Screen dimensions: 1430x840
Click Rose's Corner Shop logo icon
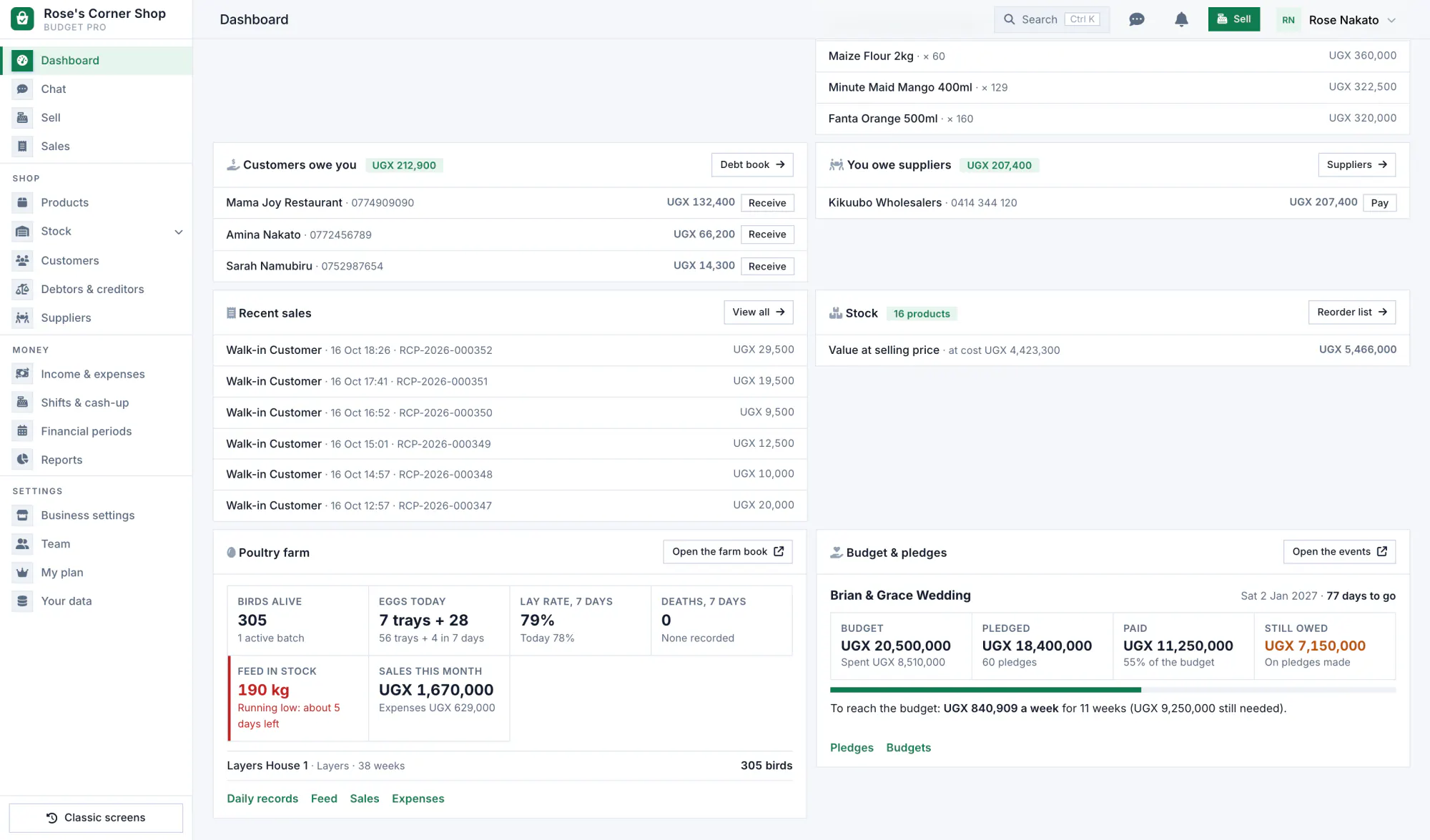click(x=22, y=19)
